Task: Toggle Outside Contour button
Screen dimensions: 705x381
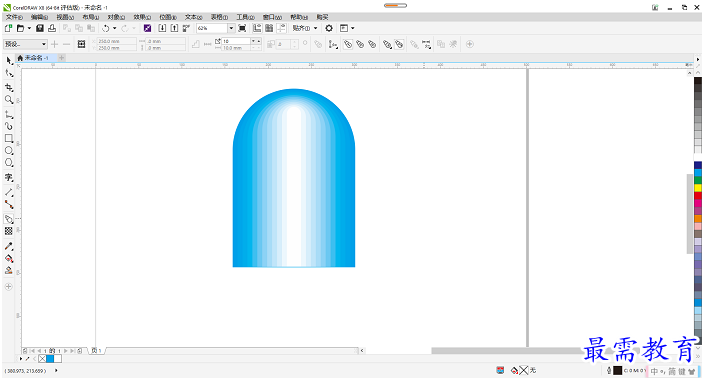Action: pos(372,44)
